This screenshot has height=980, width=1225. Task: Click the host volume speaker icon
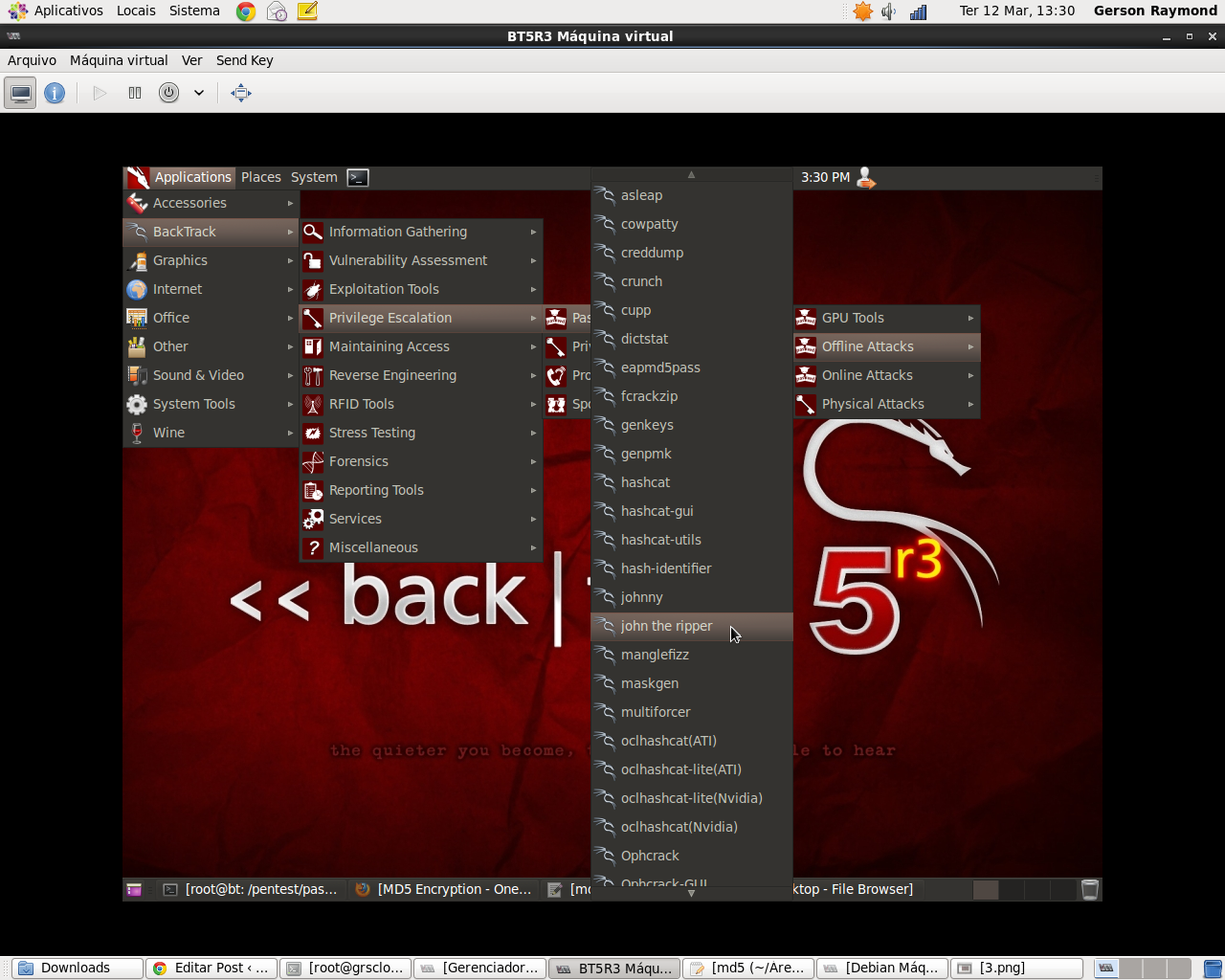(x=889, y=11)
